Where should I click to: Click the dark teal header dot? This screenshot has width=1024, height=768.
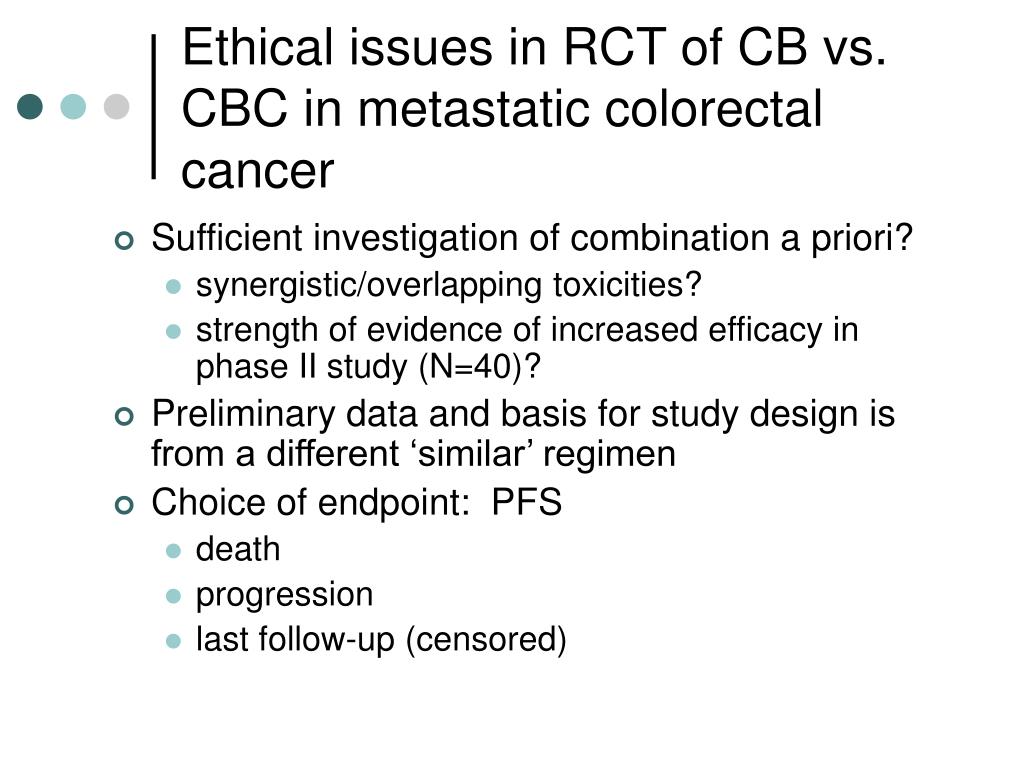pyautogui.click(x=30, y=106)
